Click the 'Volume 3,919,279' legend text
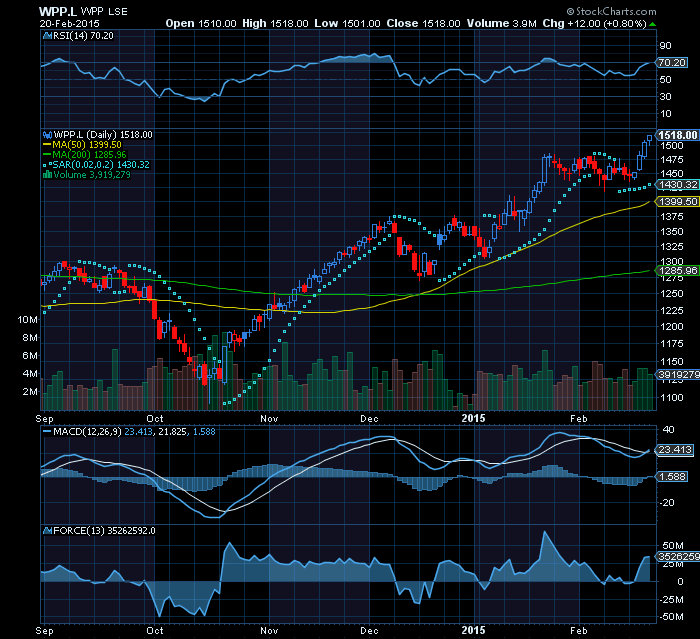 pyautogui.click(x=92, y=175)
